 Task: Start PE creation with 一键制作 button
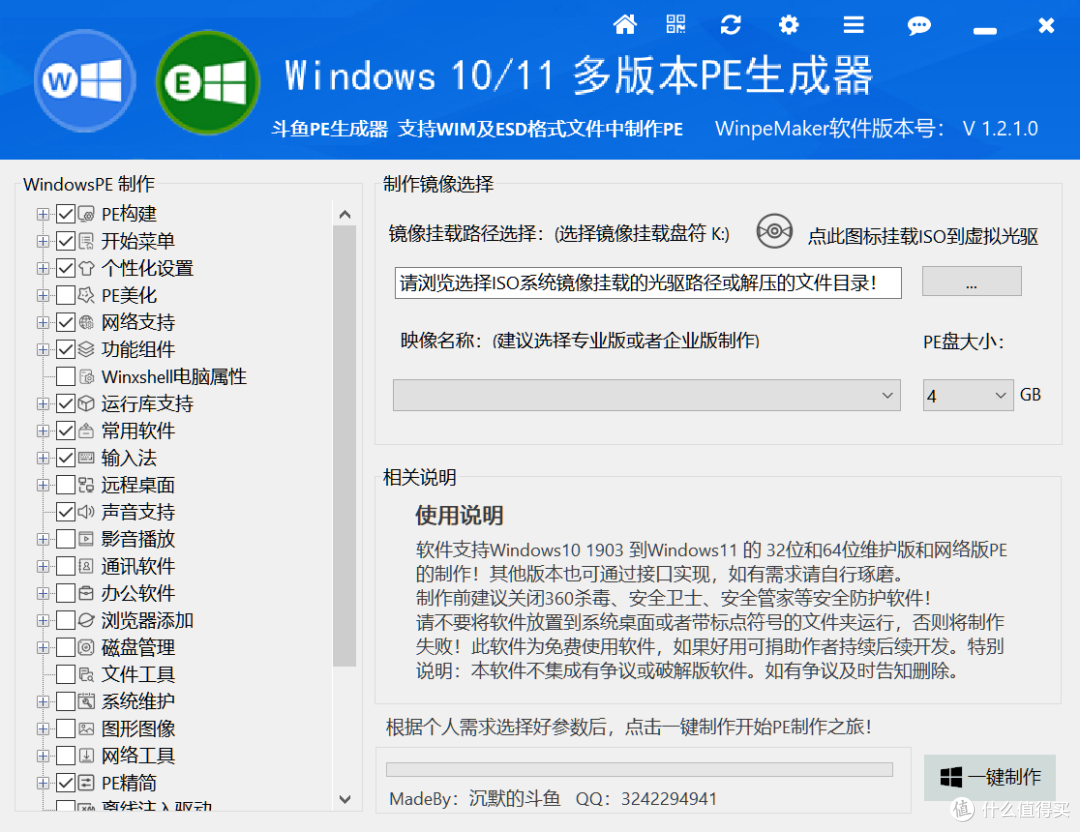coord(990,777)
